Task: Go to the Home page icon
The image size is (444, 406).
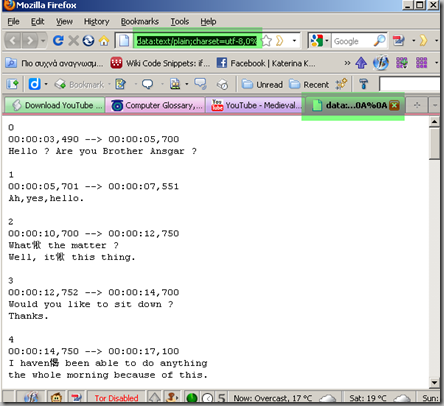Action: click(x=104, y=41)
